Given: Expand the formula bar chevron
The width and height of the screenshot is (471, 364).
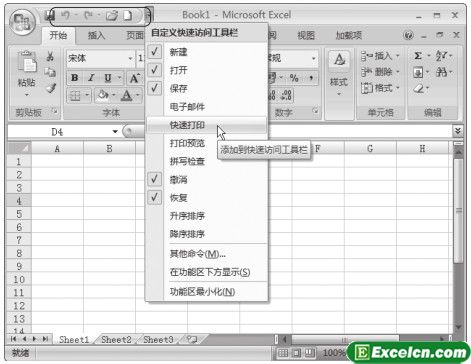Looking at the screenshot, I should (458, 131).
